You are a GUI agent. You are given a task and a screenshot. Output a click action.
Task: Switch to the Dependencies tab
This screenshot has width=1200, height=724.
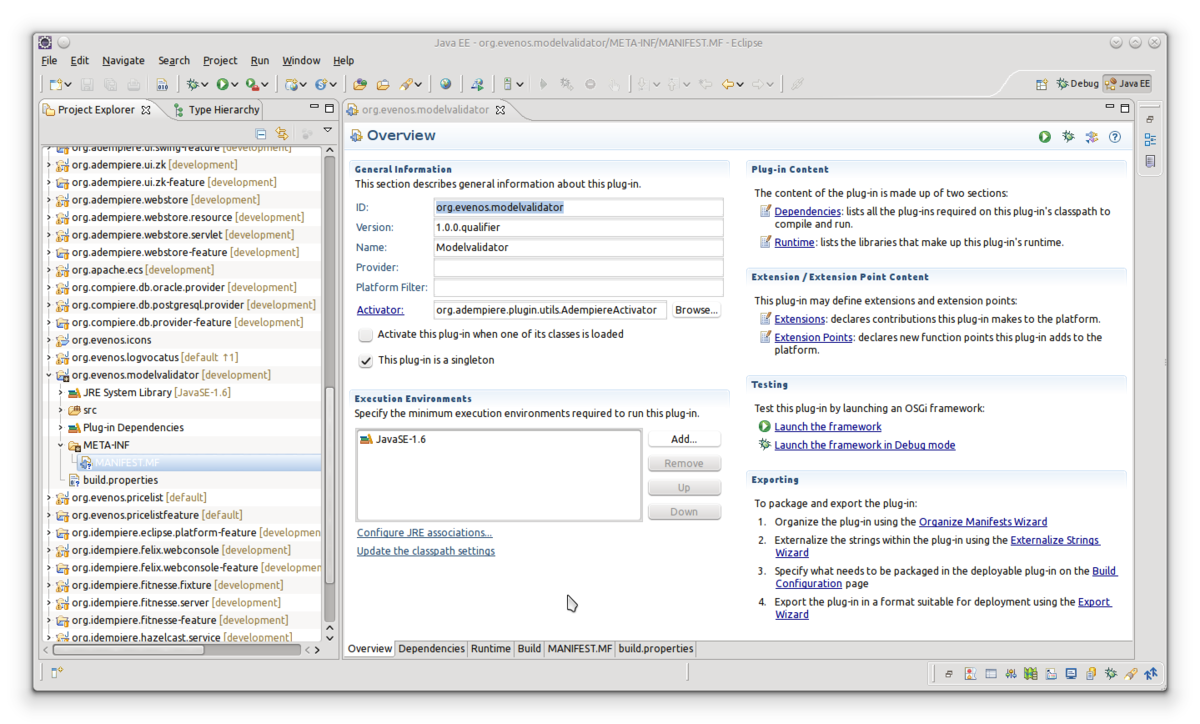(x=431, y=649)
